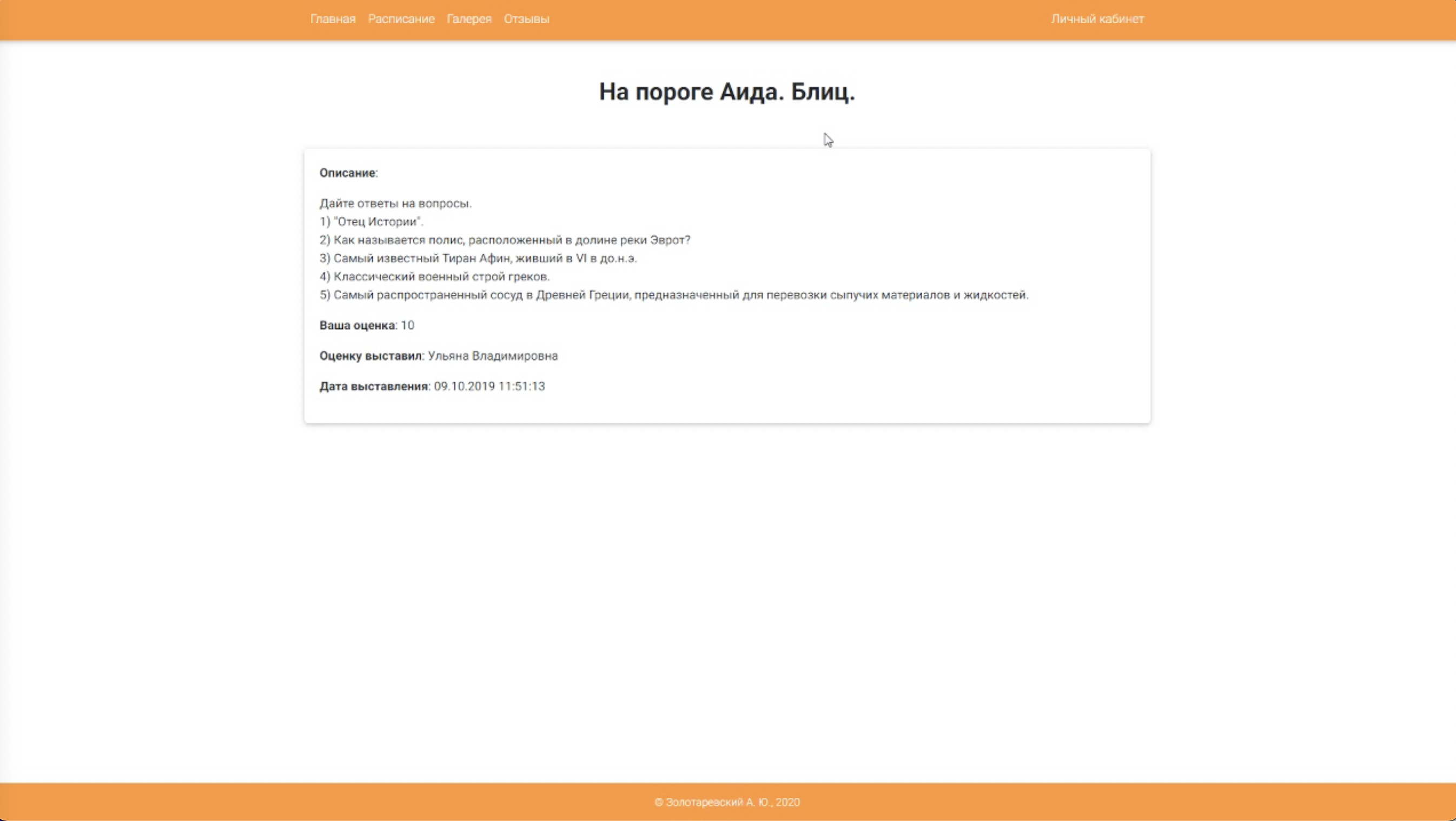1456x821 pixels.
Task: Click the Описание label
Action: 348,173
